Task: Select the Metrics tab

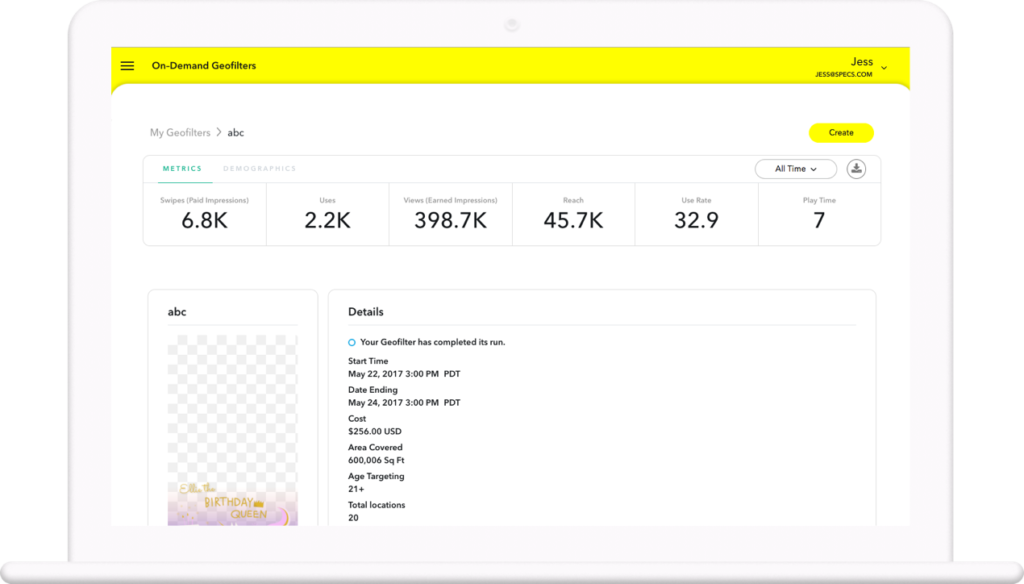Action: point(182,168)
